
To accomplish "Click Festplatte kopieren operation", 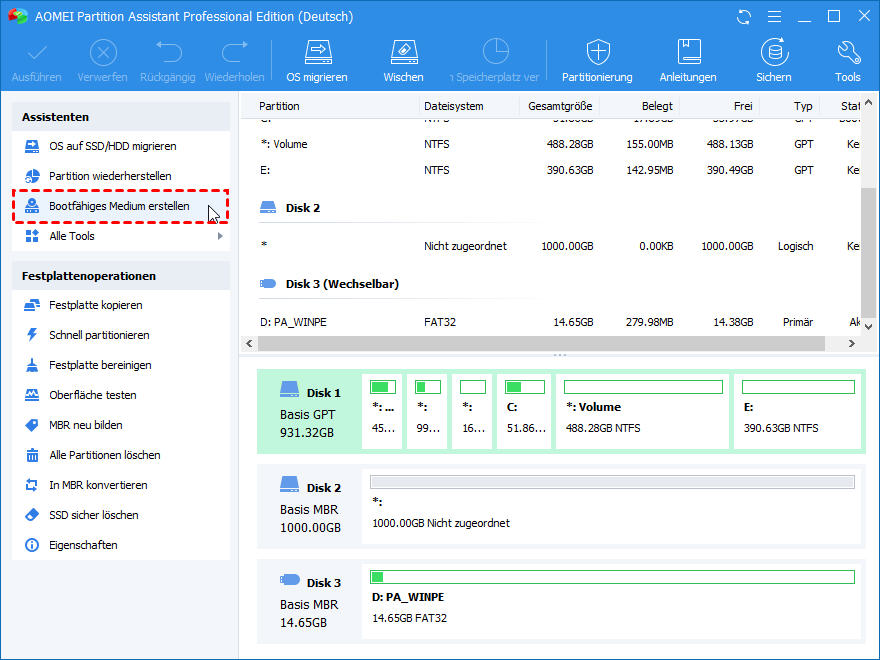I will pyautogui.click(x=96, y=305).
